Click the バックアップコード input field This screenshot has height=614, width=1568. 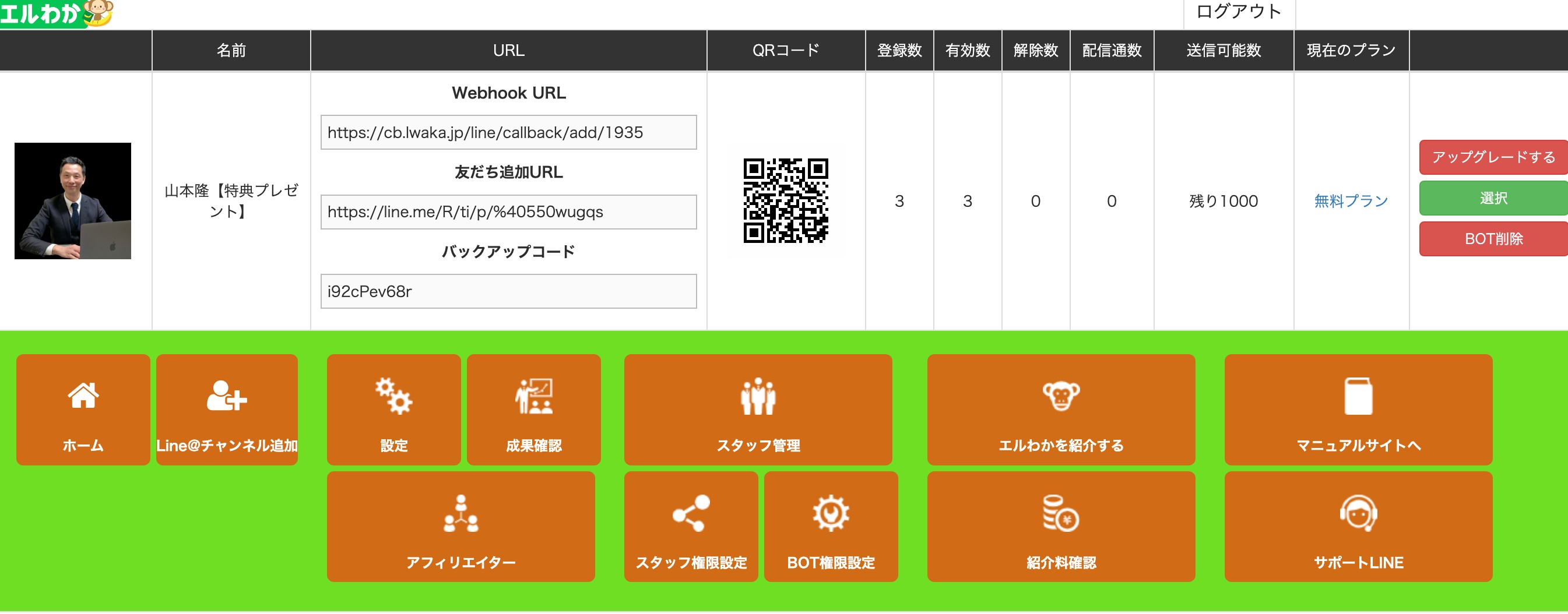click(508, 291)
